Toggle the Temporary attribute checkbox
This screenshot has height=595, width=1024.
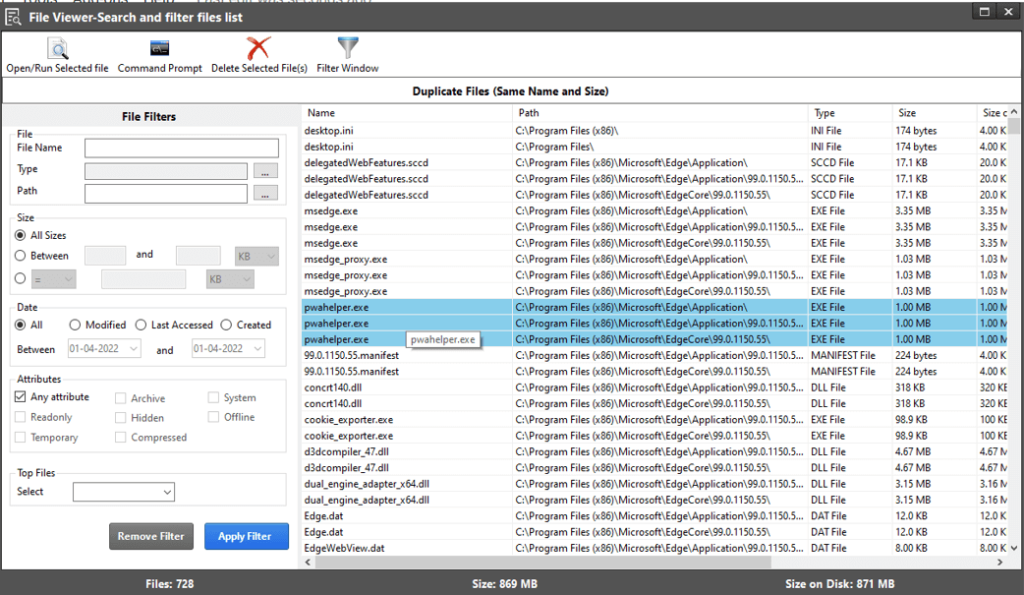(20, 437)
